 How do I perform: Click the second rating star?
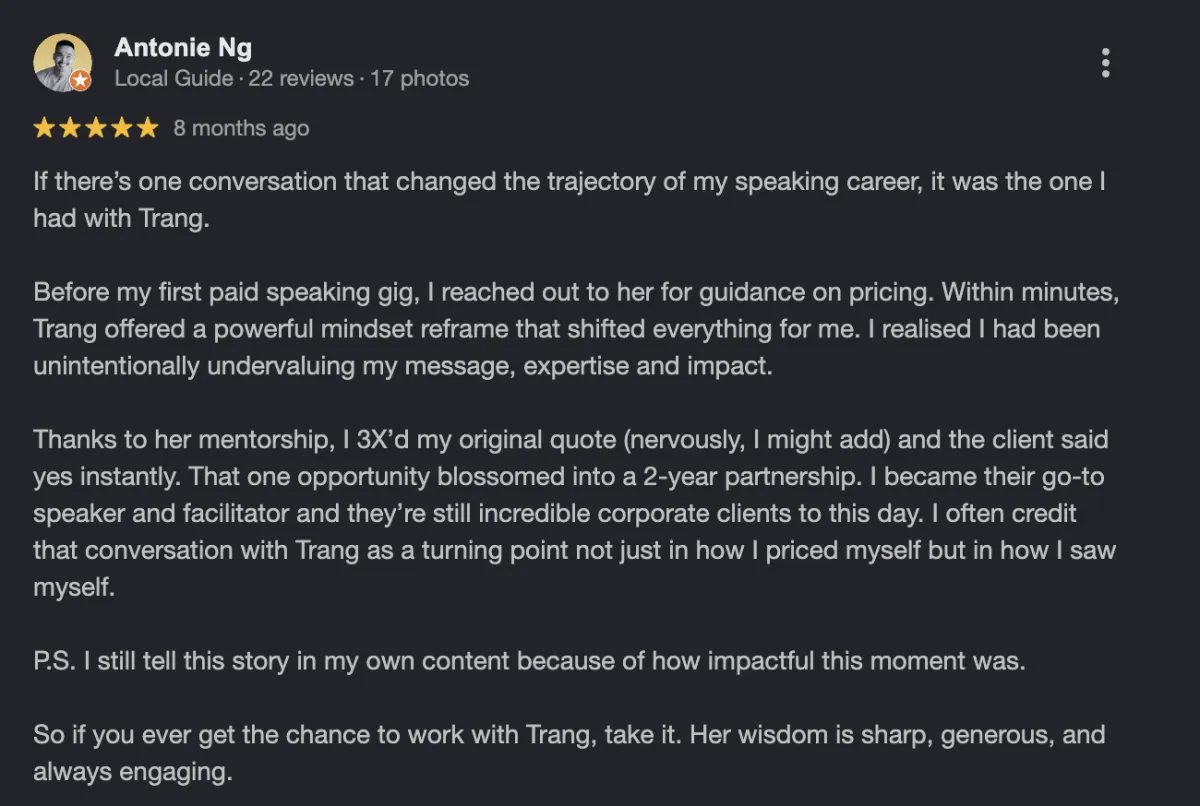pos(70,128)
